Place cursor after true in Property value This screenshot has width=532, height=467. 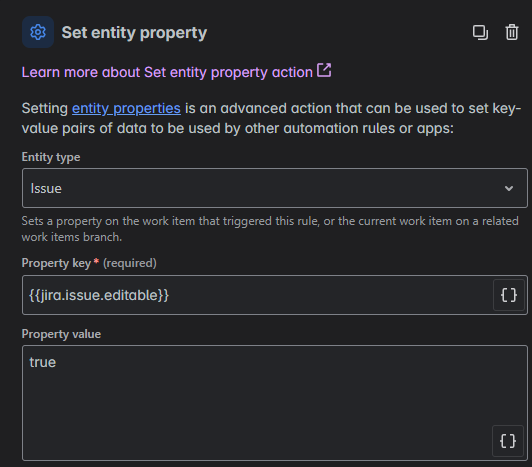(x=56, y=362)
